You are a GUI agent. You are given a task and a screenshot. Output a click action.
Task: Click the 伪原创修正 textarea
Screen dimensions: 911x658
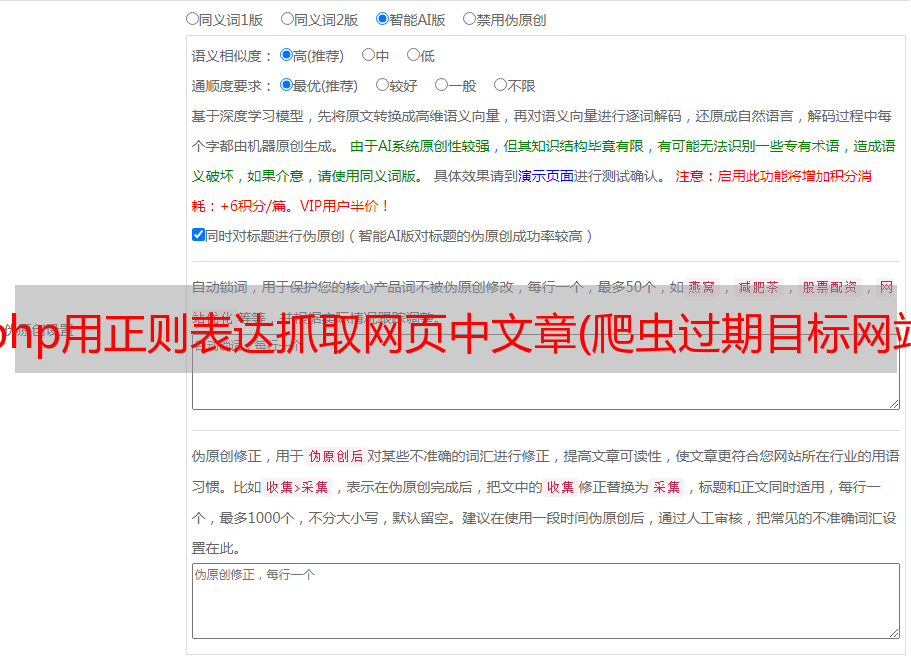pyautogui.click(x=546, y=601)
